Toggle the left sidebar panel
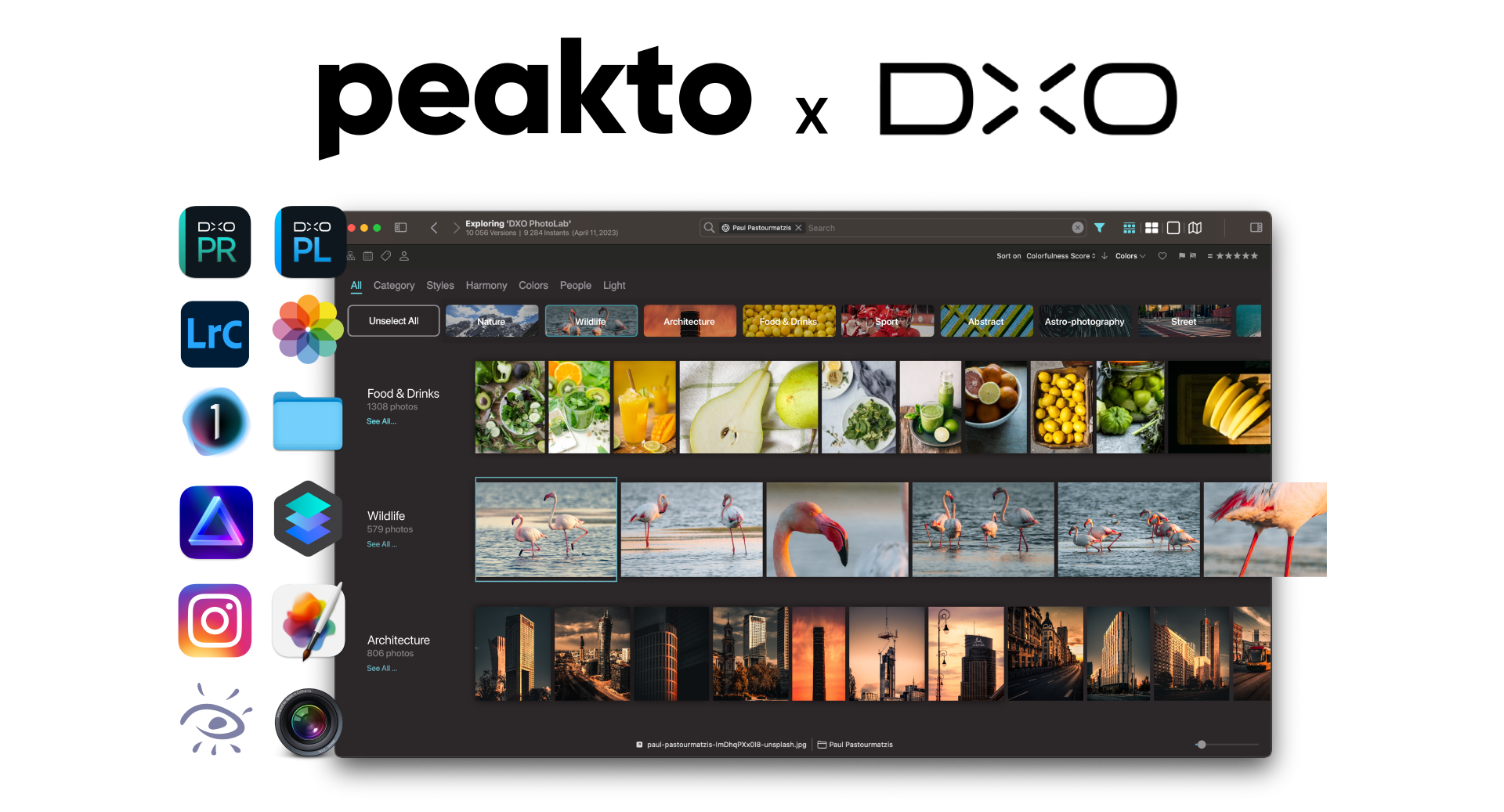Viewport: 1504px width, 812px height. (400, 228)
